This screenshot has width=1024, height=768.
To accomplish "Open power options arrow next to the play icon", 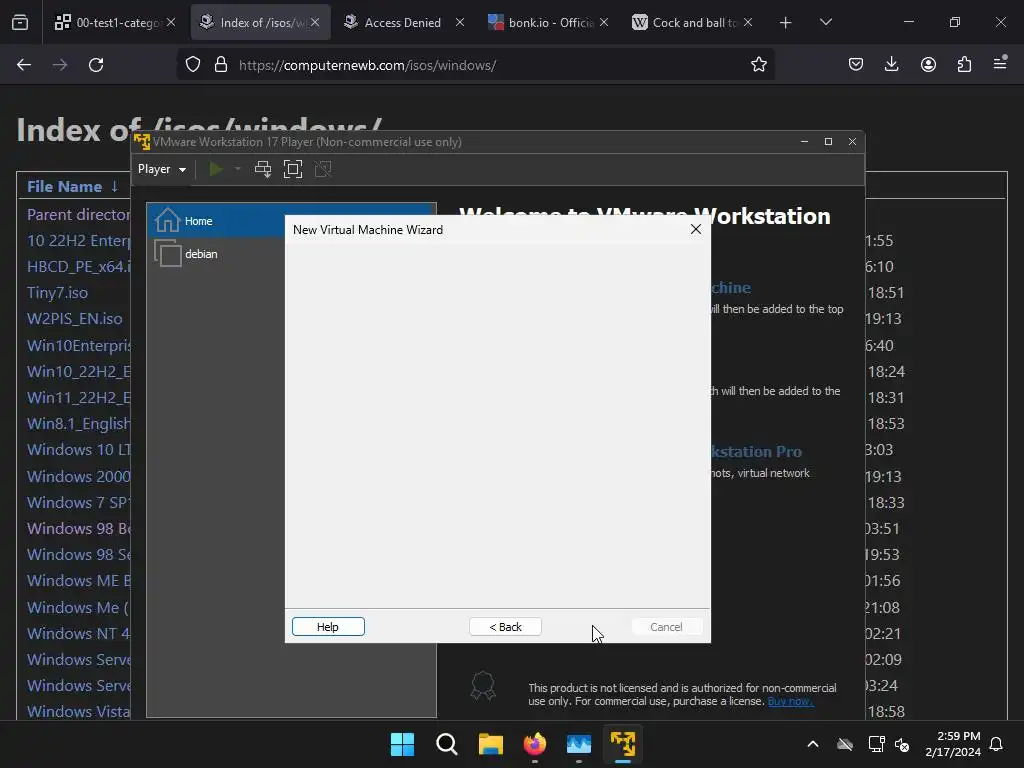I will [238, 169].
